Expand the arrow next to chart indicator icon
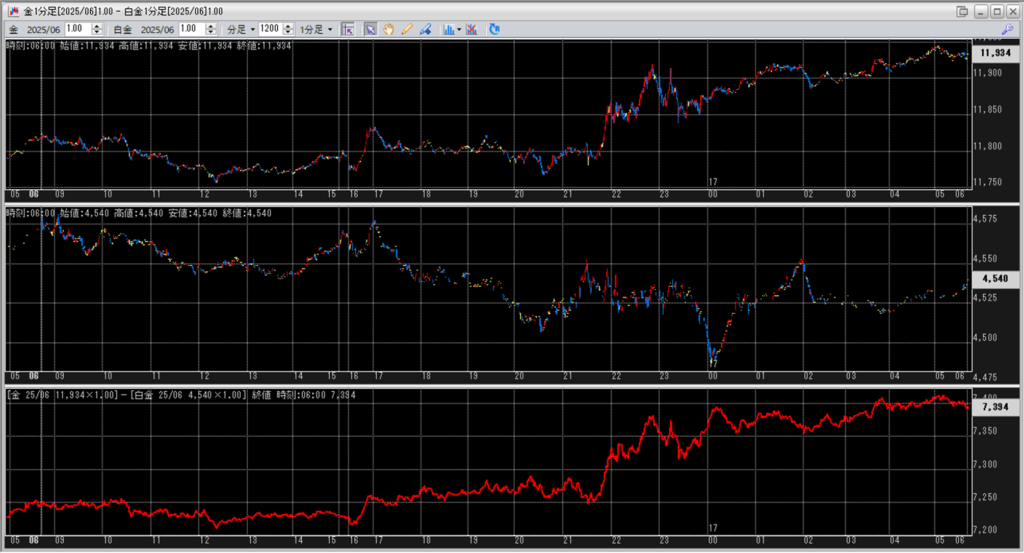The height and width of the screenshot is (553, 1024). pos(459,29)
